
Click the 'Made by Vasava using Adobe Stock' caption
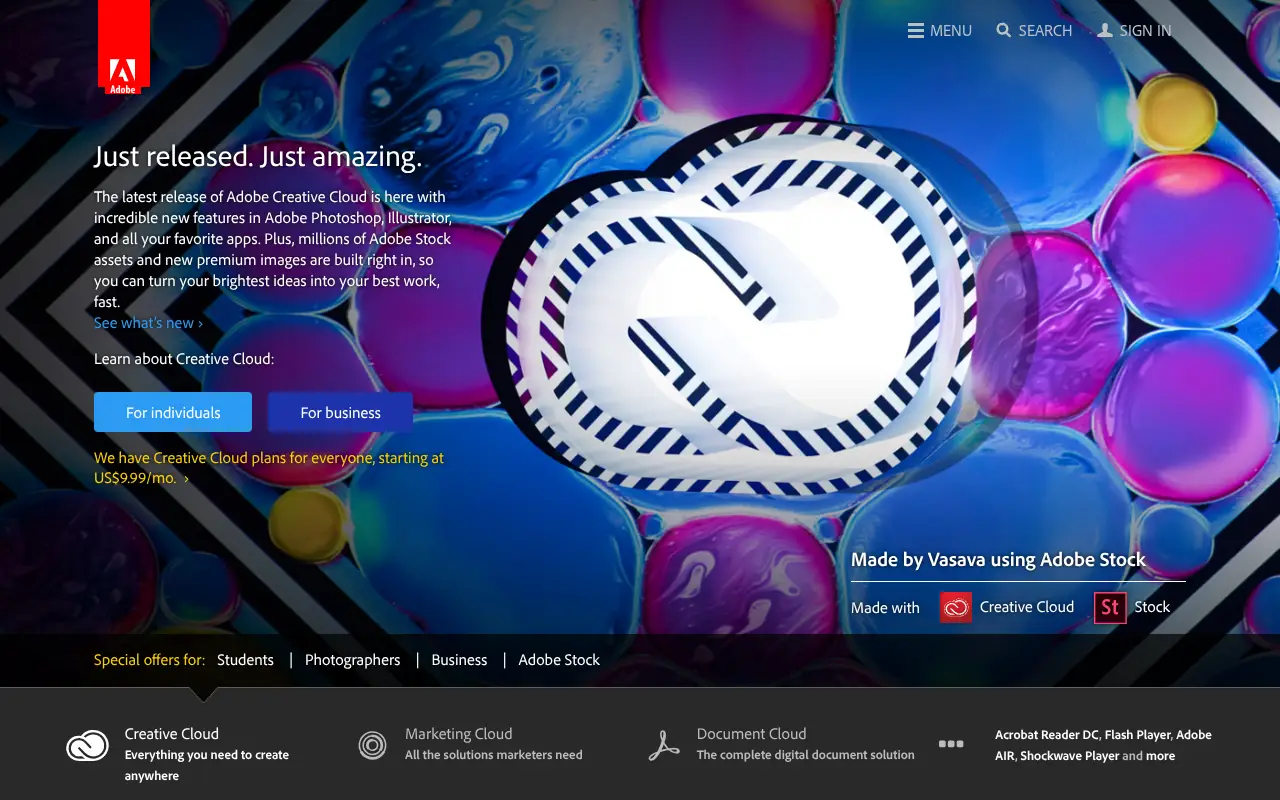pos(998,560)
